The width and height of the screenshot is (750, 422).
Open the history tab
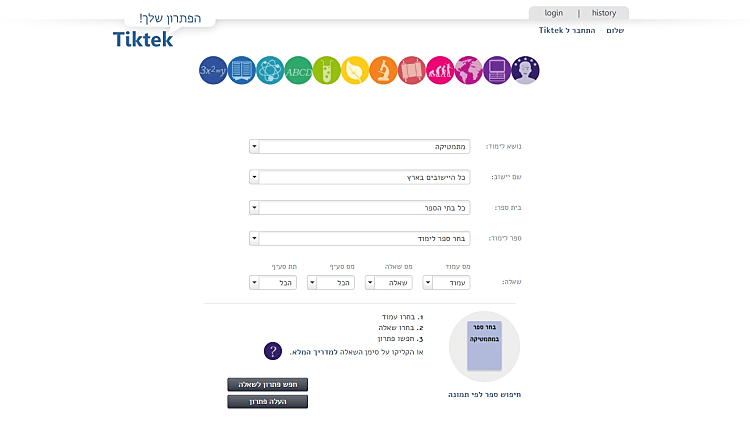604,13
